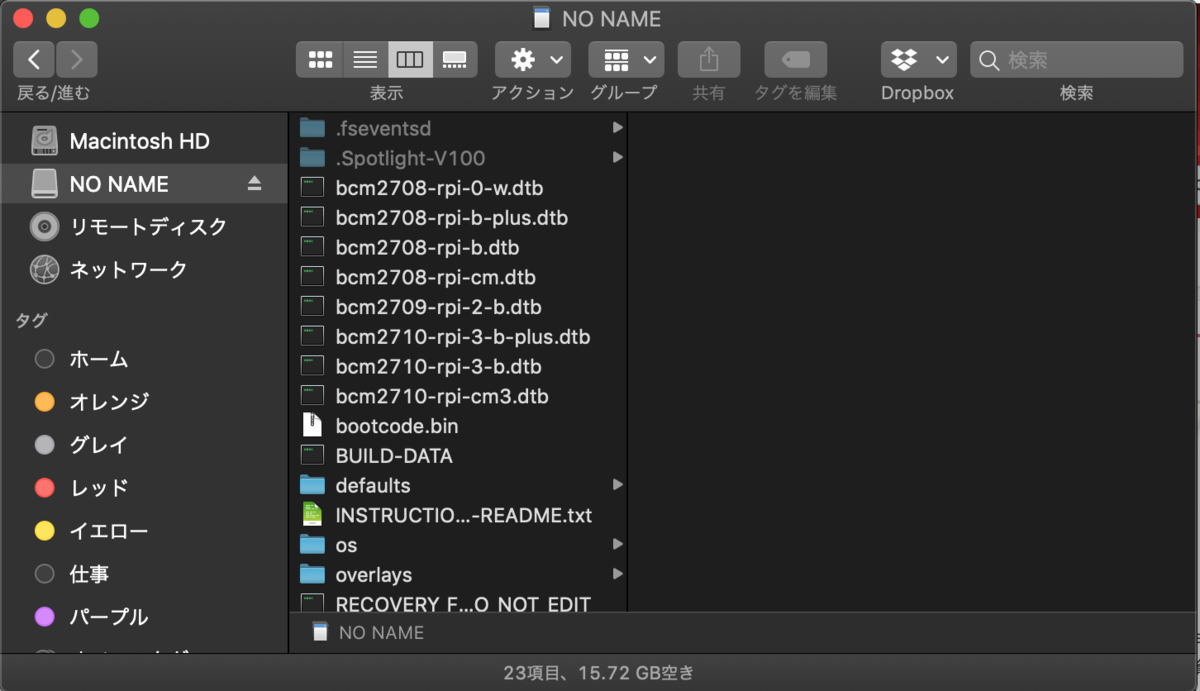The image size is (1200, 691).
Task: Select BUILD-DATA file name
Action: pos(394,456)
